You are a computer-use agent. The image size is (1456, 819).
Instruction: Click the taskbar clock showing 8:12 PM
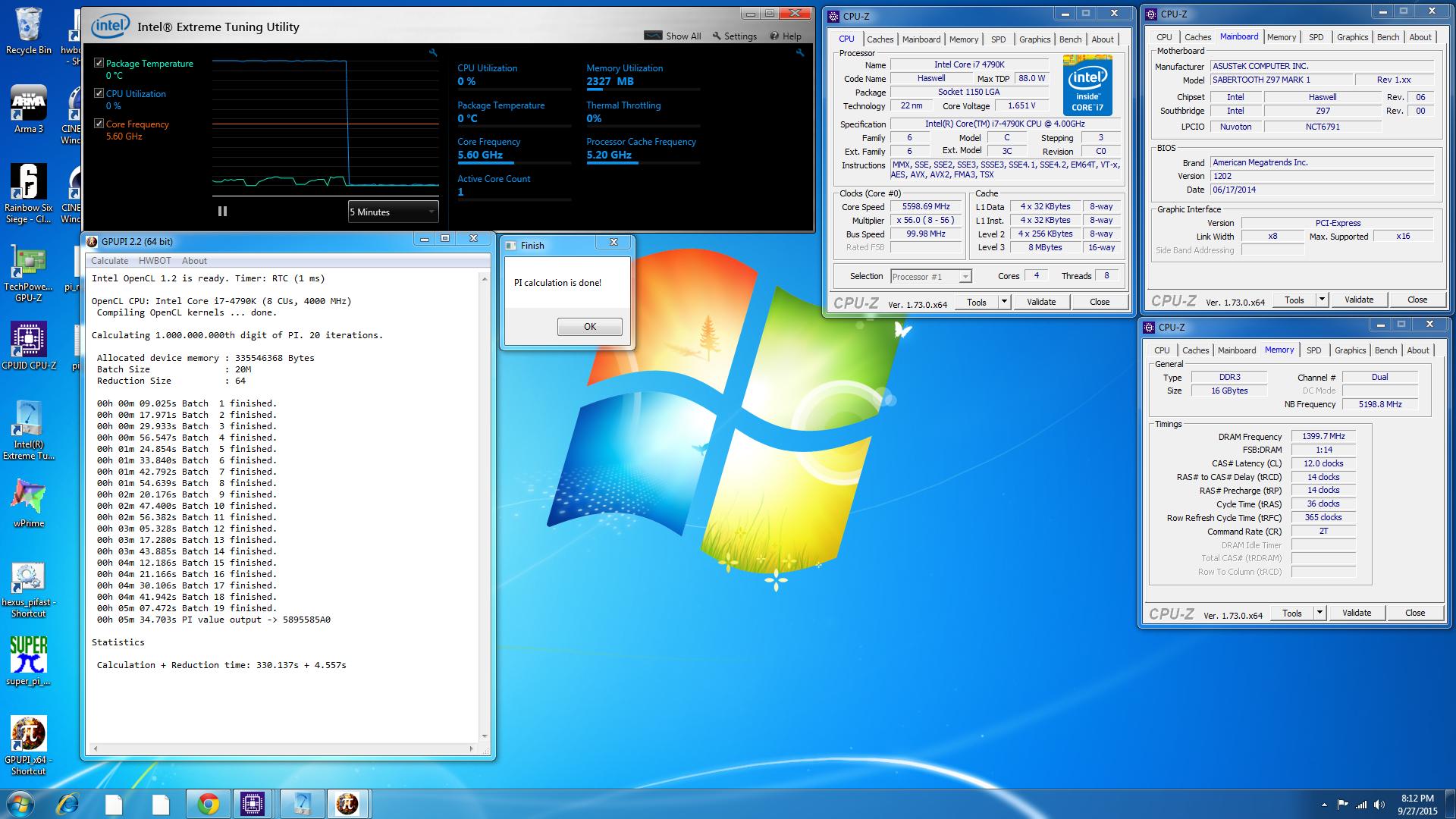pos(1417,805)
